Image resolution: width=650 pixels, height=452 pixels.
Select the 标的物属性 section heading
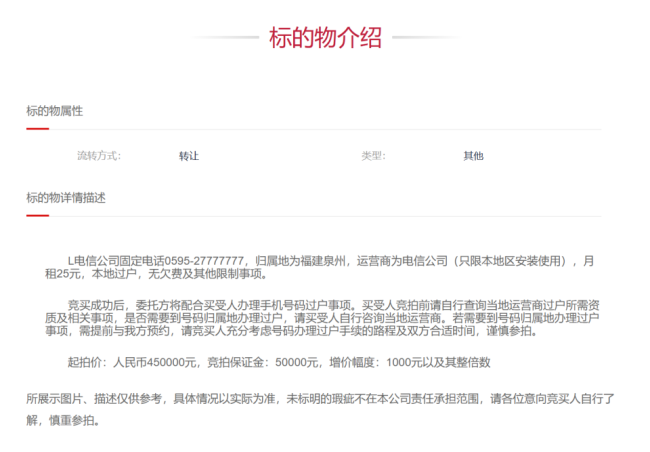coord(54,110)
